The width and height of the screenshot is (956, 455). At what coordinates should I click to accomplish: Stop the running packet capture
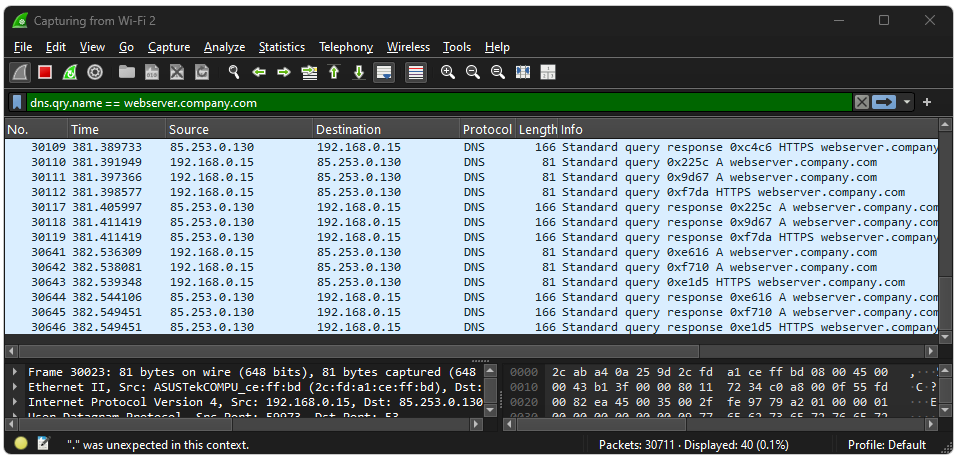45,72
